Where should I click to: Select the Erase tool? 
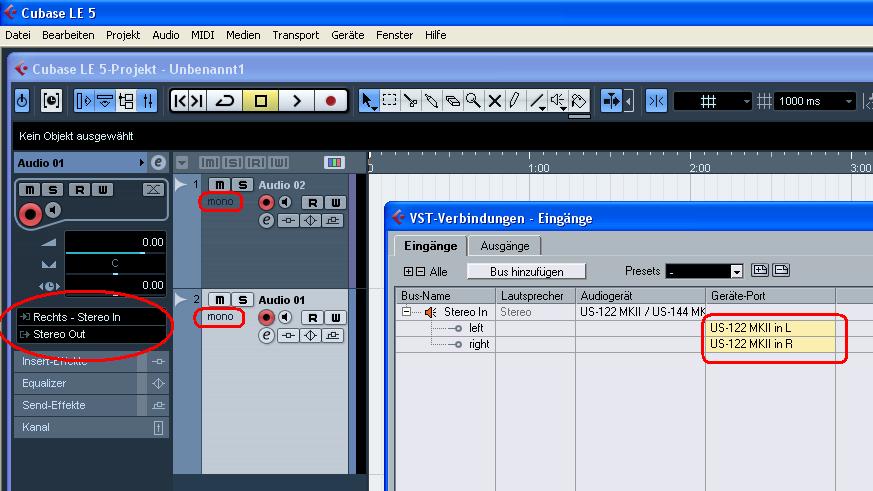pyautogui.click(x=453, y=101)
